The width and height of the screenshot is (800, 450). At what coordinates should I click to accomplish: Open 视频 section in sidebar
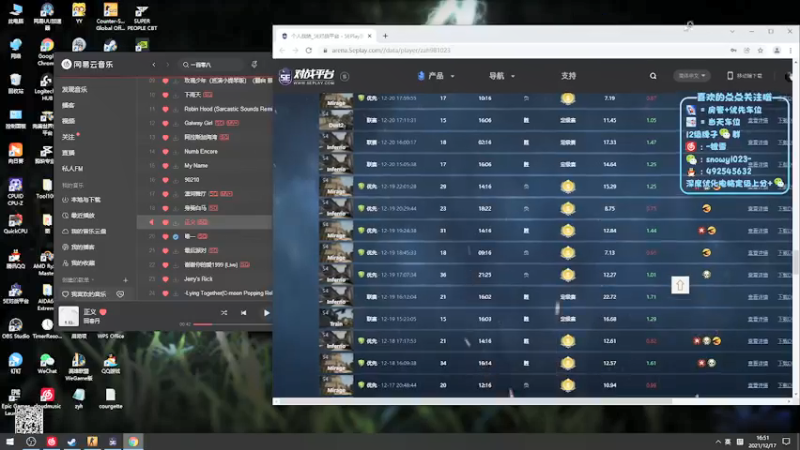click(x=68, y=121)
